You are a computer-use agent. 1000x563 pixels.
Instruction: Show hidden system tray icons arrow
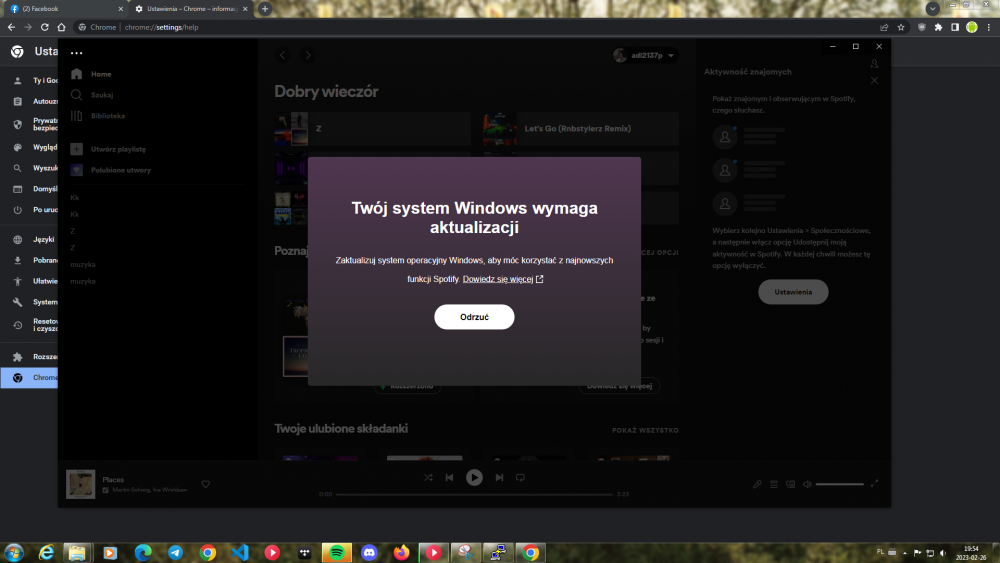[x=904, y=553]
